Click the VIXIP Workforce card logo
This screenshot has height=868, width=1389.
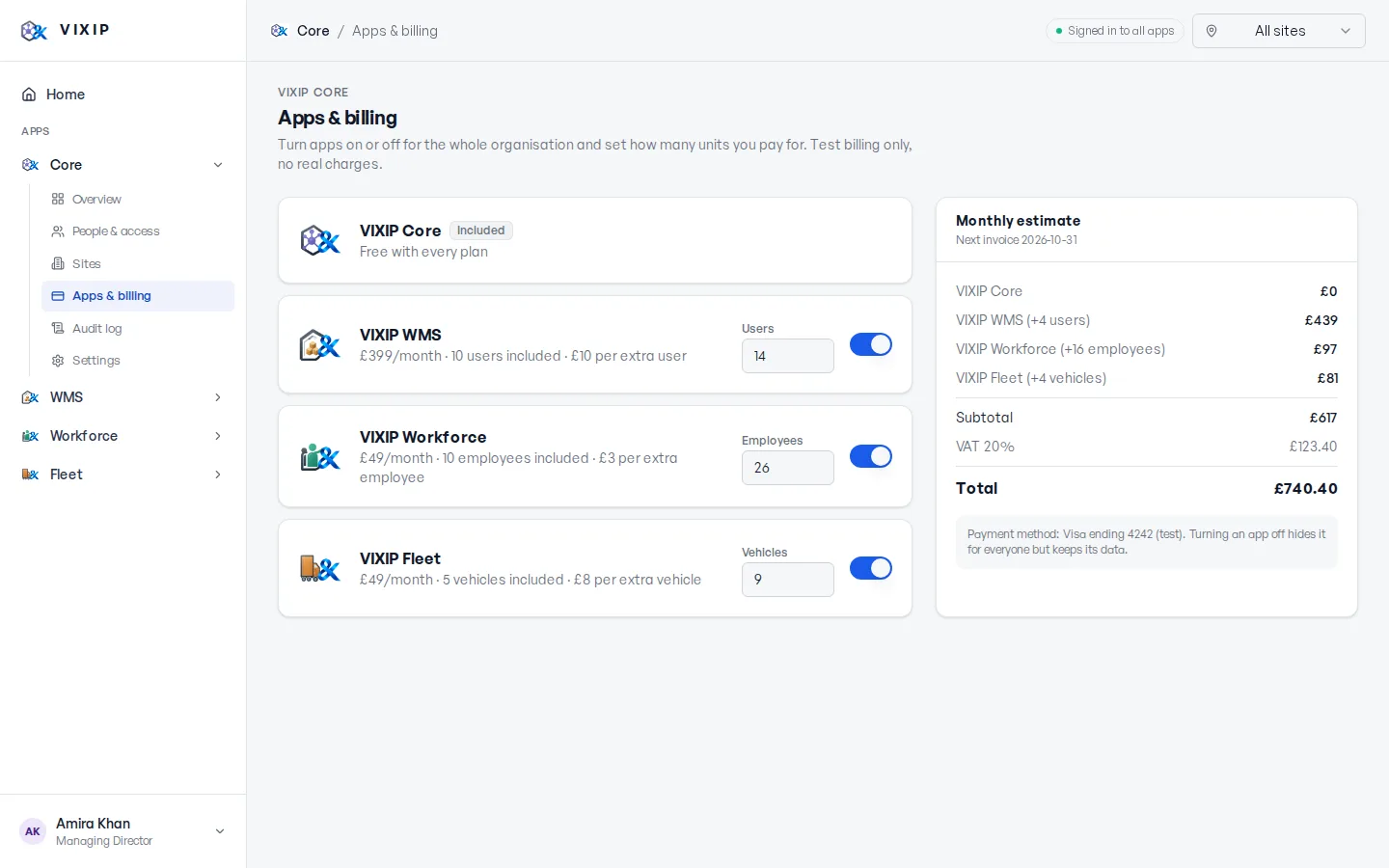click(x=320, y=457)
